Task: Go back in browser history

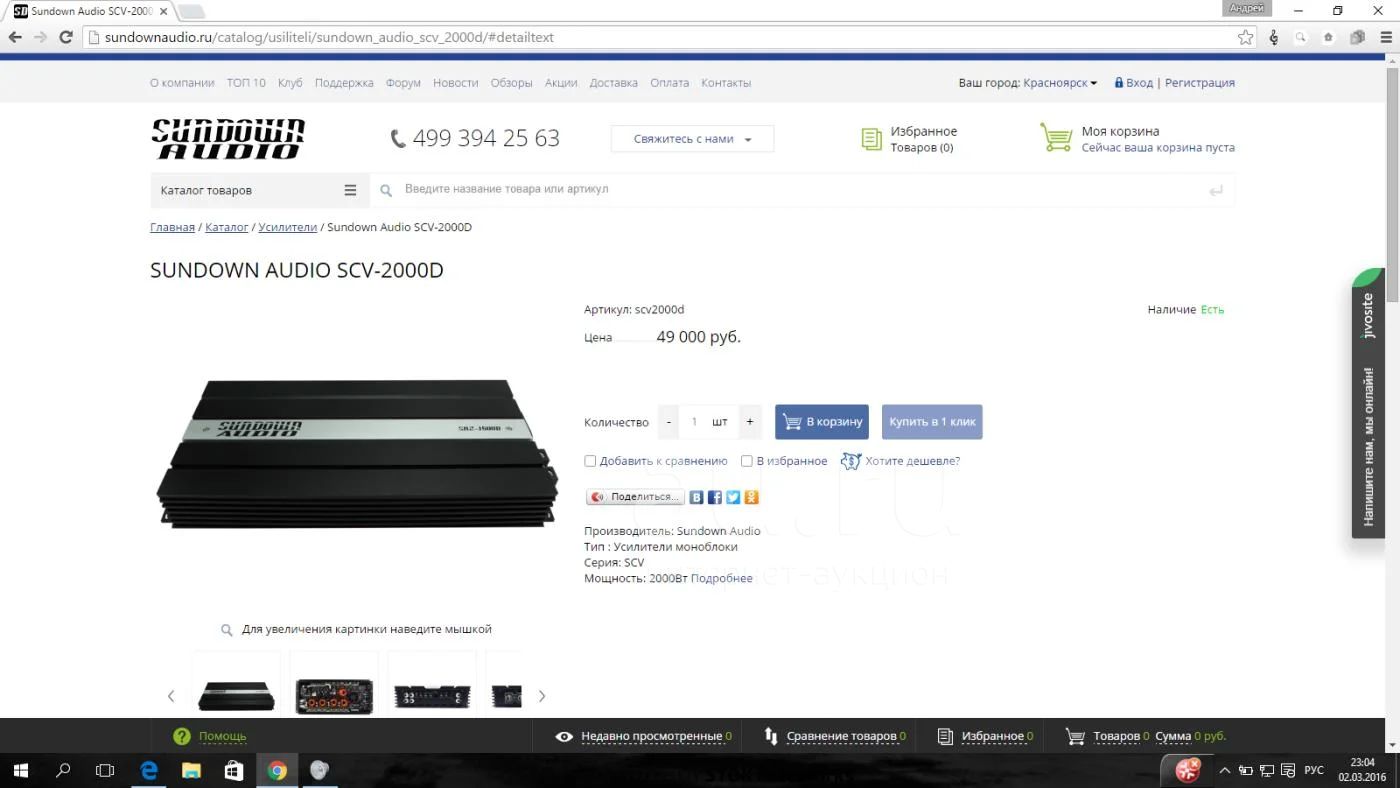Action: (15, 37)
